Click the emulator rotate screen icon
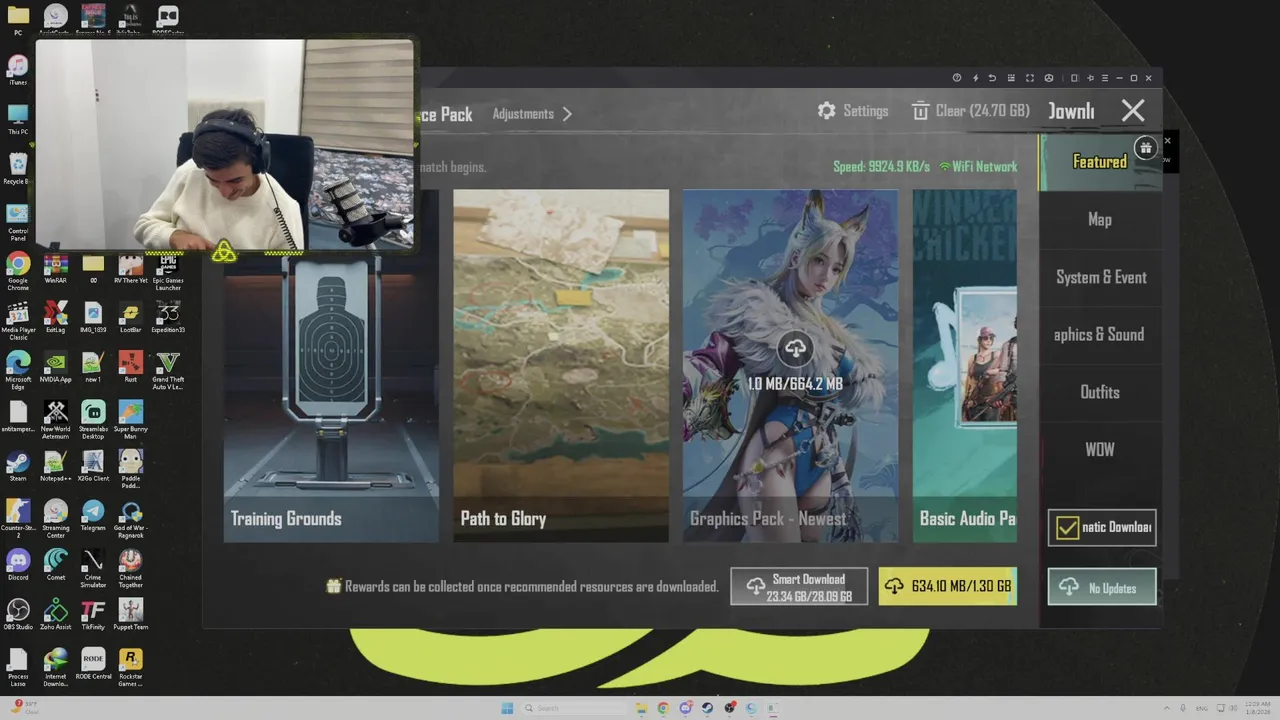Viewport: 1280px width, 720px height. tap(1074, 78)
